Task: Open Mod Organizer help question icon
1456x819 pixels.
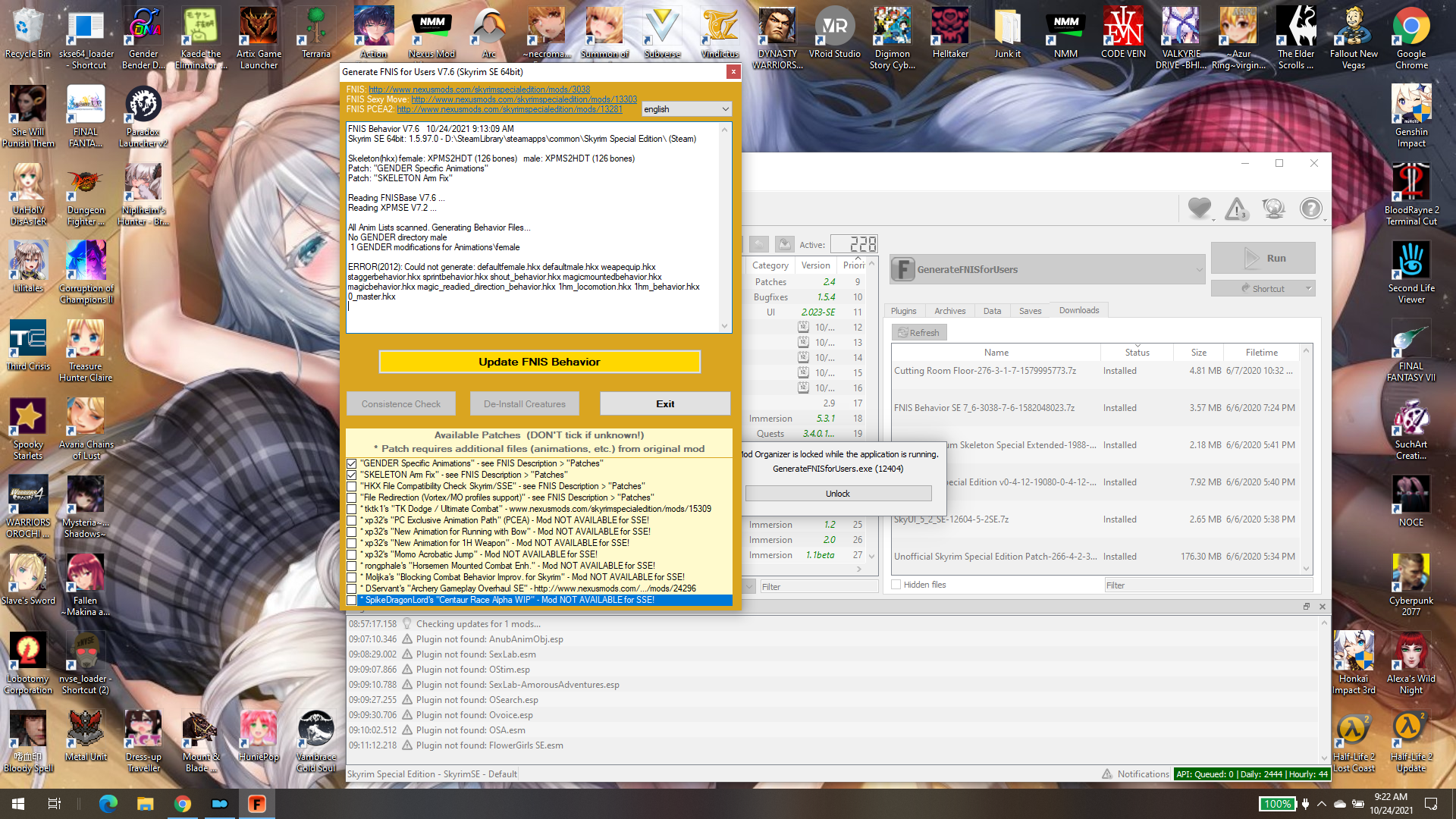Action: [1310, 208]
